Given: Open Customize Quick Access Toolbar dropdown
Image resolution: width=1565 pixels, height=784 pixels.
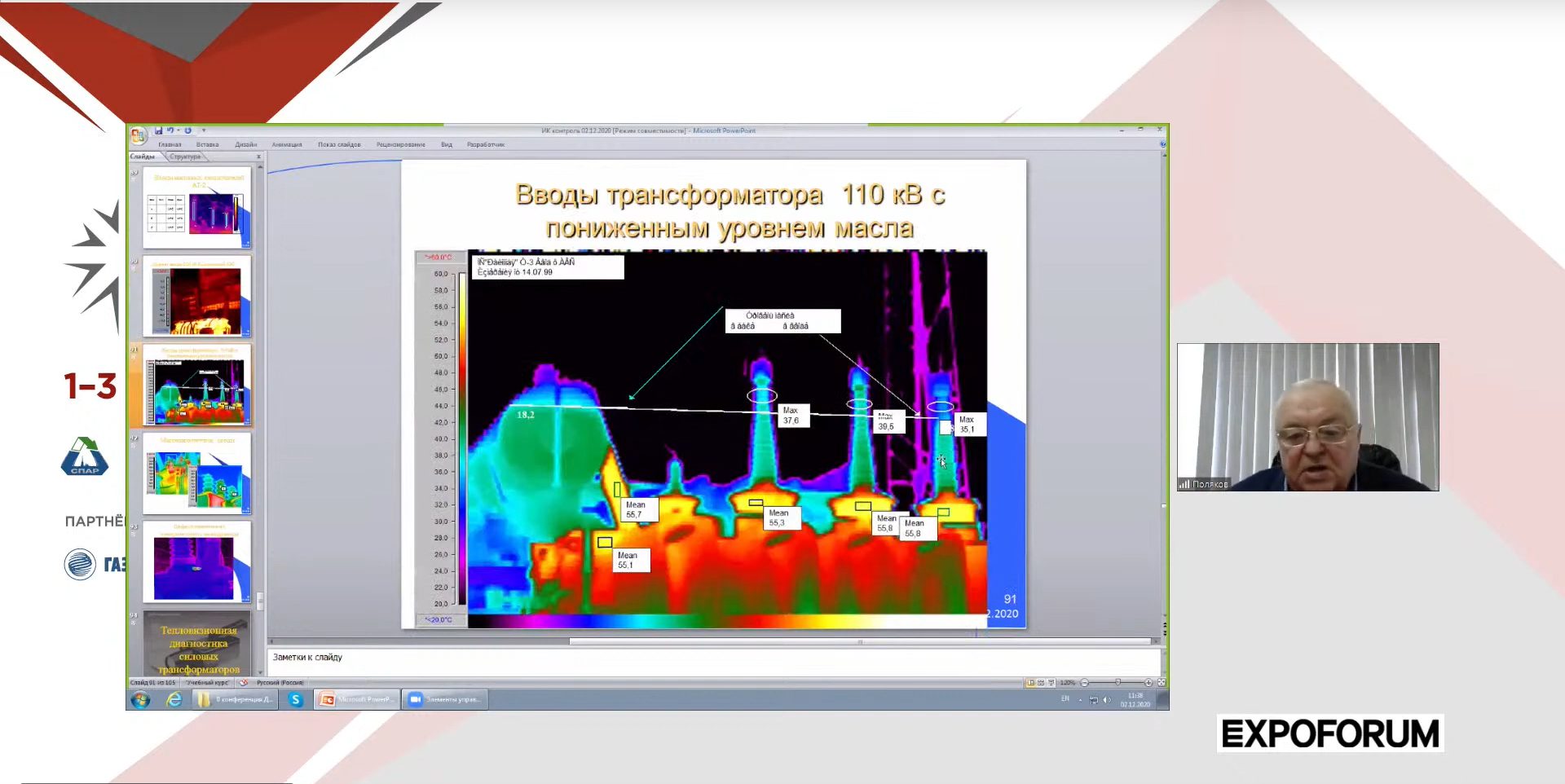Looking at the screenshot, I should point(204,130).
